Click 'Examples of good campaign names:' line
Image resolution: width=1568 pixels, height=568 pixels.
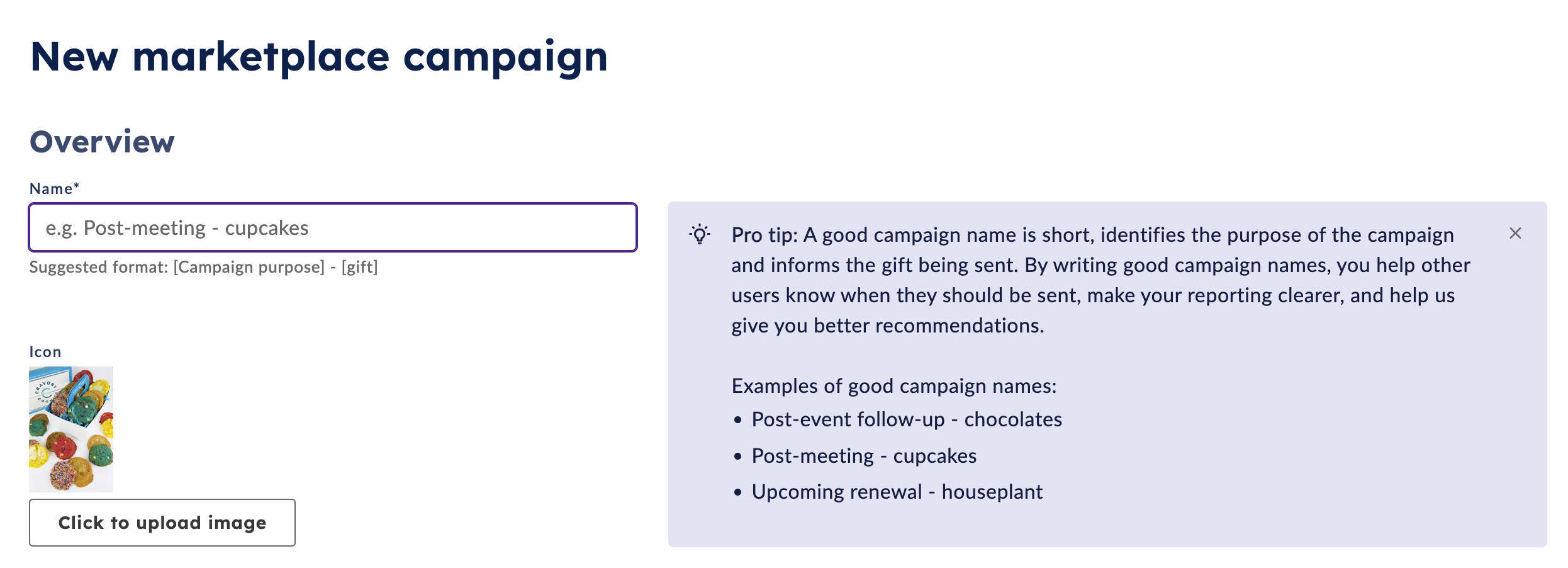[894, 386]
